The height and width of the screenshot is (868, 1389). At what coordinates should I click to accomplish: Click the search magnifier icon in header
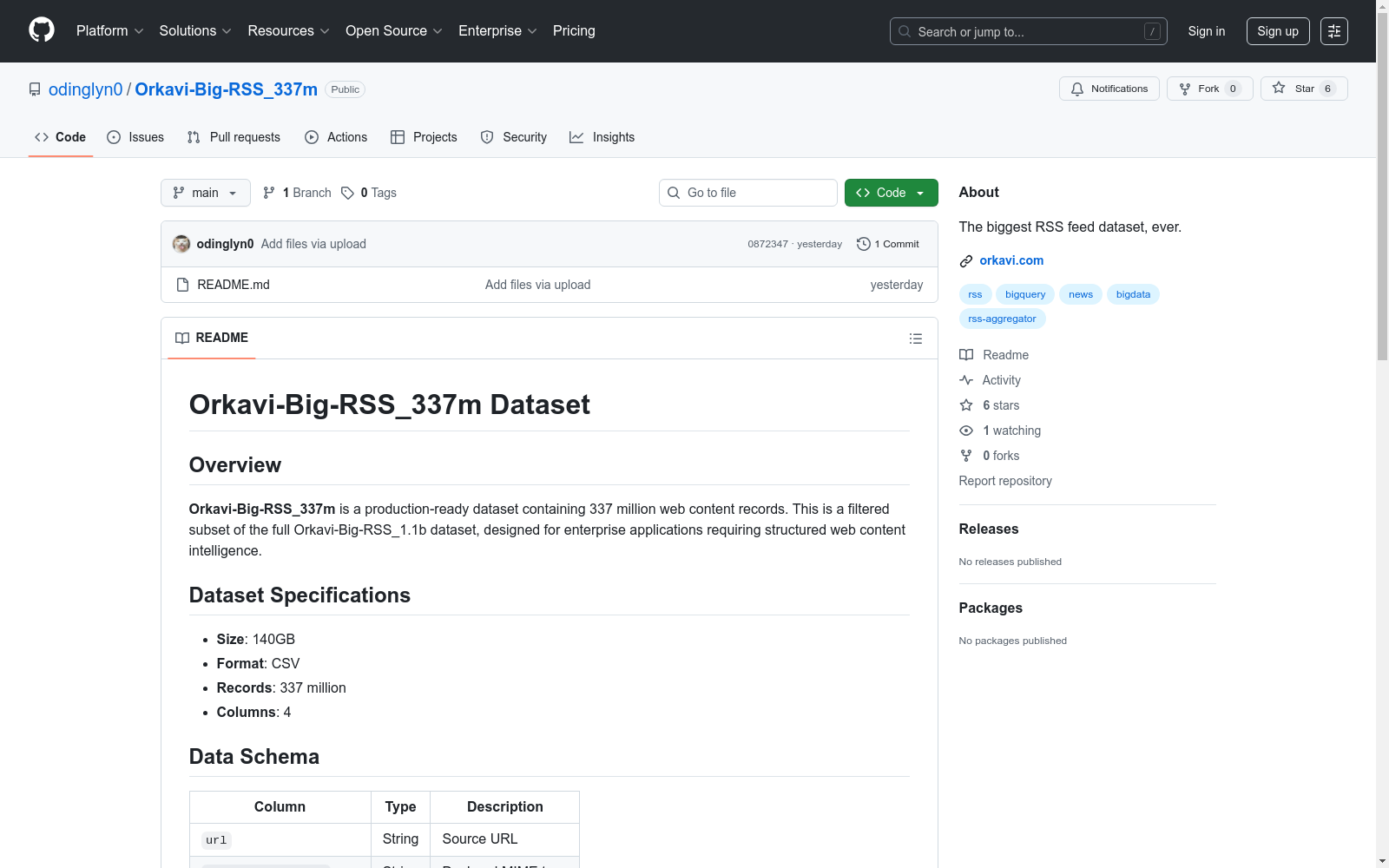[905, 31]
